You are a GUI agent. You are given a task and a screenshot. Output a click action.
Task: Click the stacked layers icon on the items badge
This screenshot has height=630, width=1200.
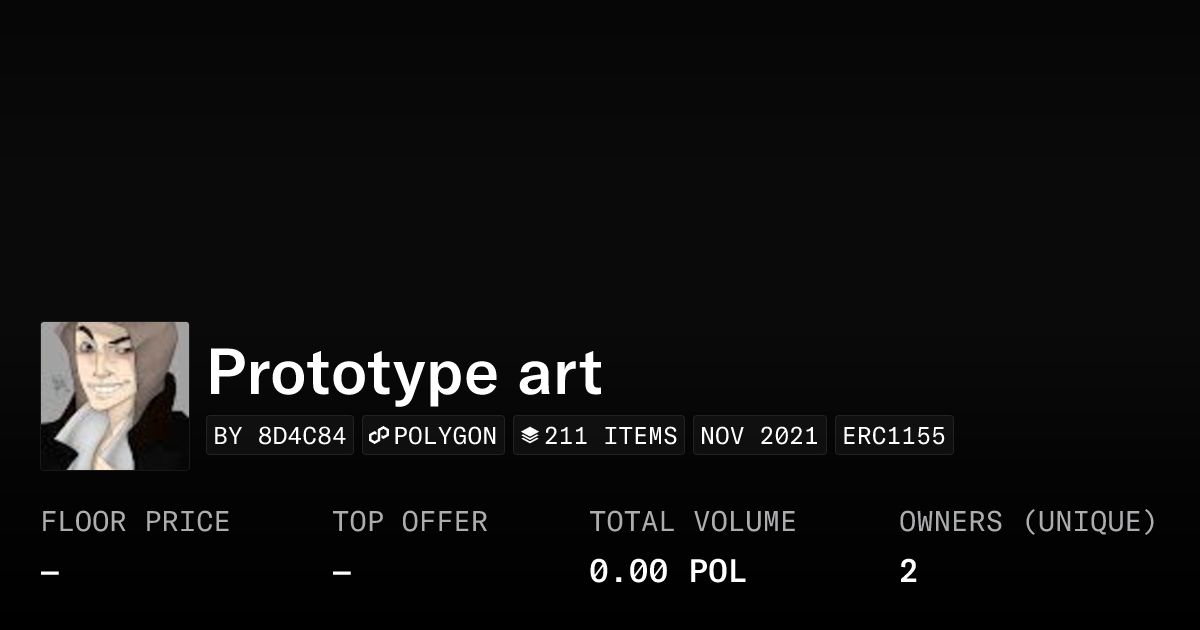[531, 435]
